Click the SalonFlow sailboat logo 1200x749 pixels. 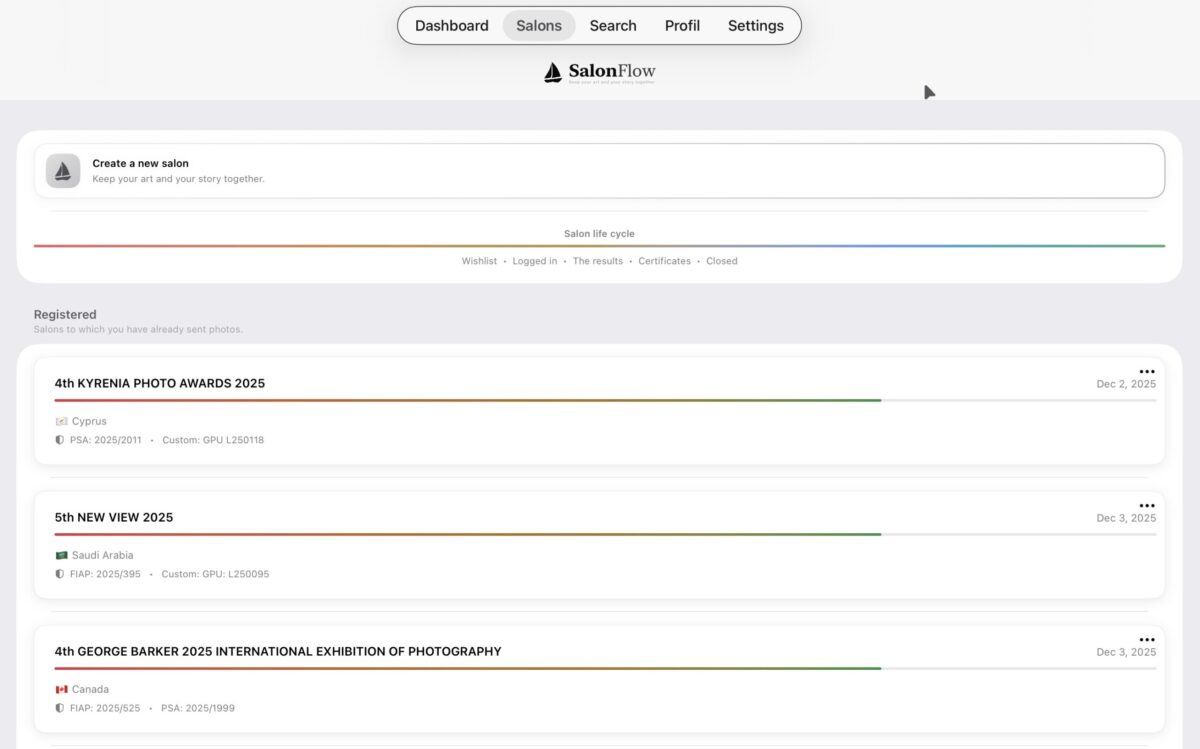553,72
